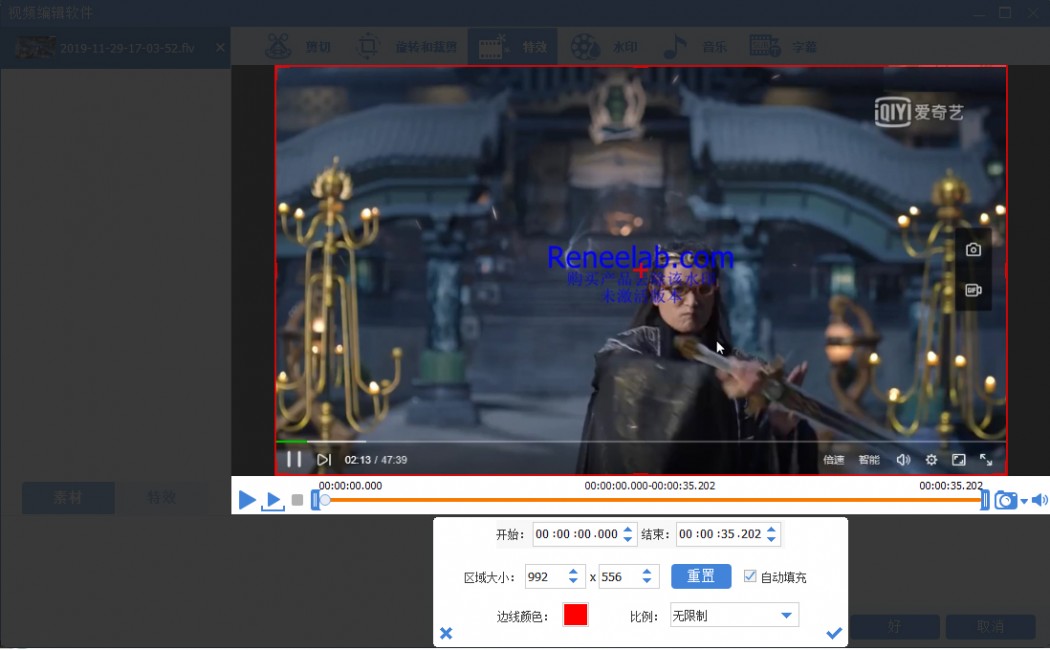1050x650 pixels.
Task: Open the 剪切 cut tool
Action: coord(299,47)
